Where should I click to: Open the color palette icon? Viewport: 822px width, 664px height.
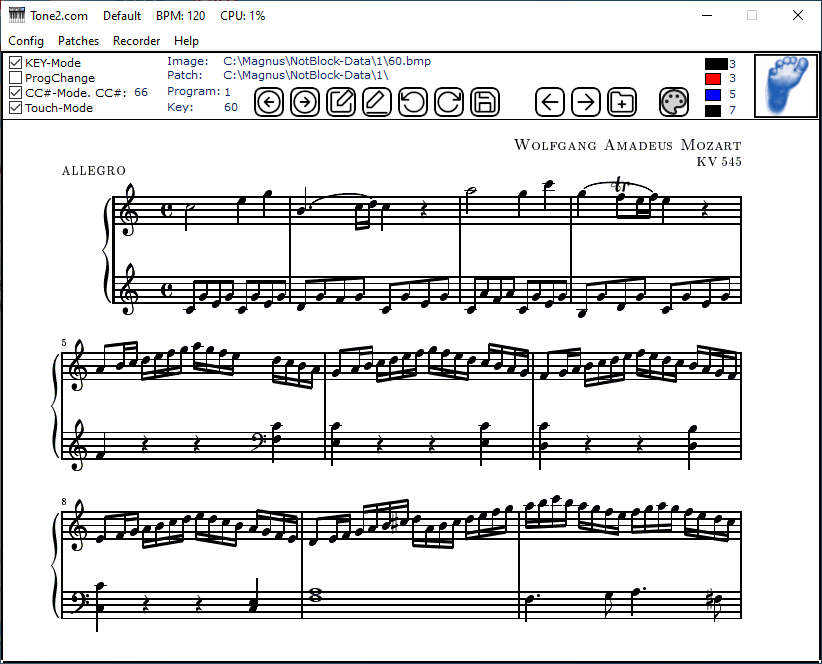point(674,102)
